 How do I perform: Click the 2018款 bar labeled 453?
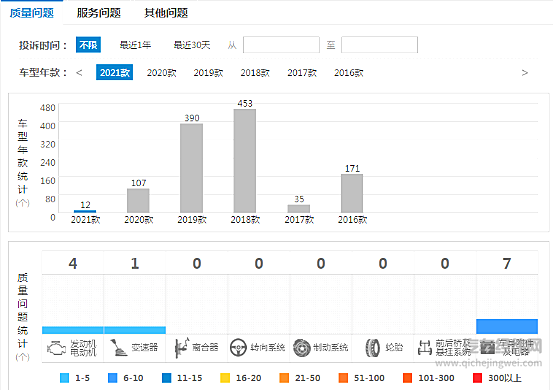245,161
